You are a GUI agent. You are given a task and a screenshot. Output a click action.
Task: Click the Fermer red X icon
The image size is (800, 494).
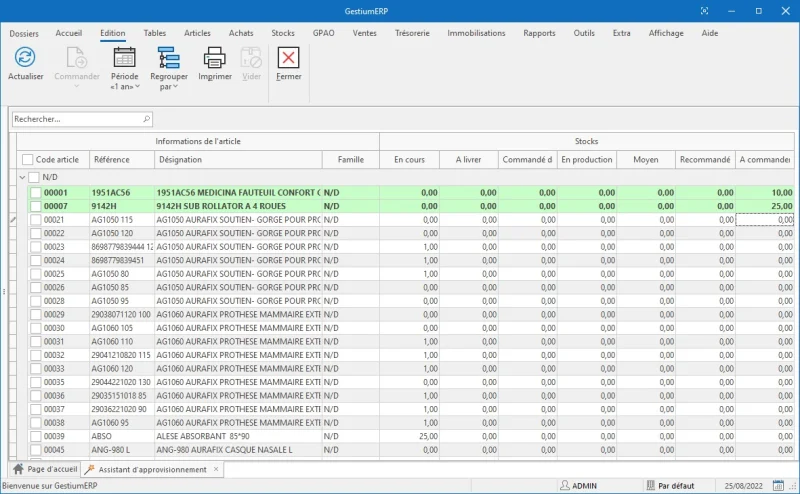[288, 57]
